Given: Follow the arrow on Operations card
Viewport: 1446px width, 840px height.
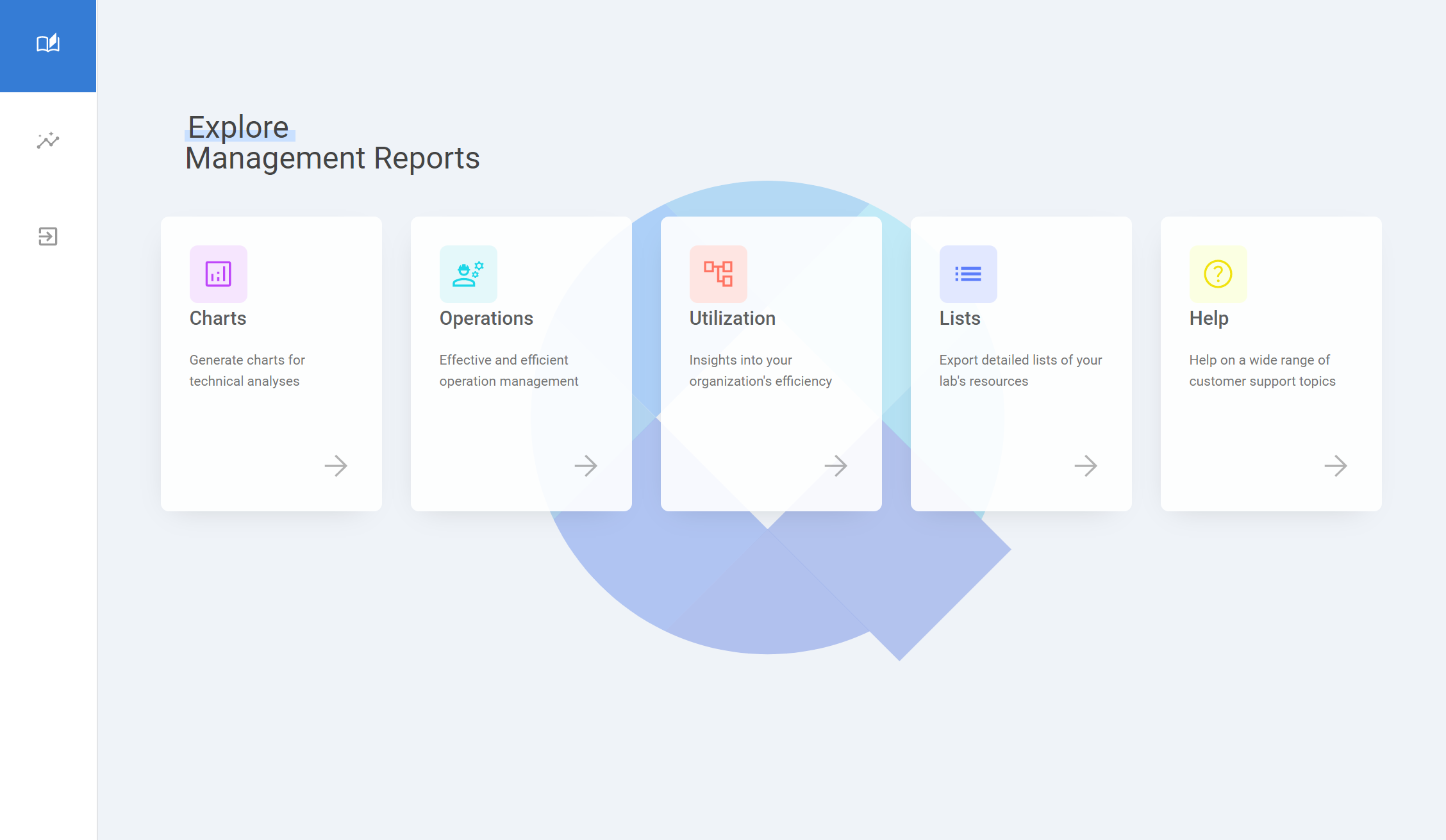Looking at the screenshot, I should pyautogui.click(x=585, y=466).
